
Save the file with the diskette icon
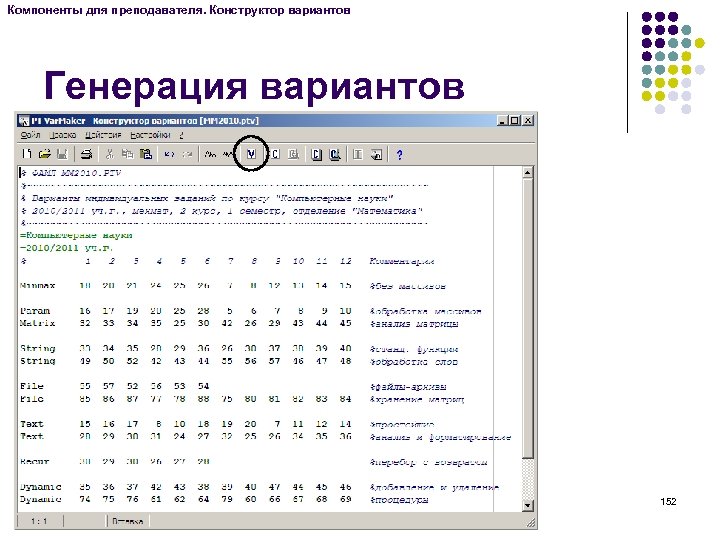coord(62,154)
